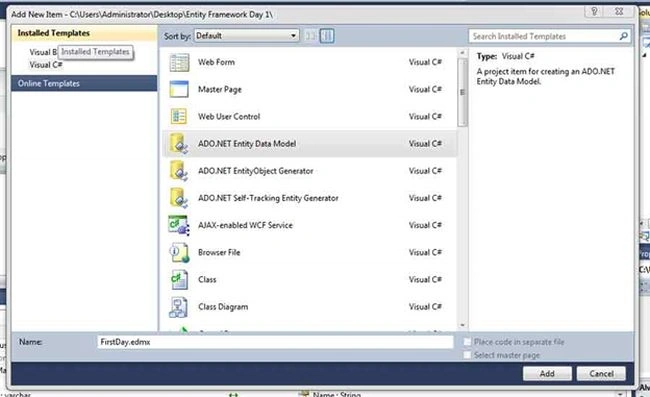The image size is (650, 397).
Task: Select 'ADO.NET Self-Tracking Entity Generator' label
Action: tap(268, 198)
